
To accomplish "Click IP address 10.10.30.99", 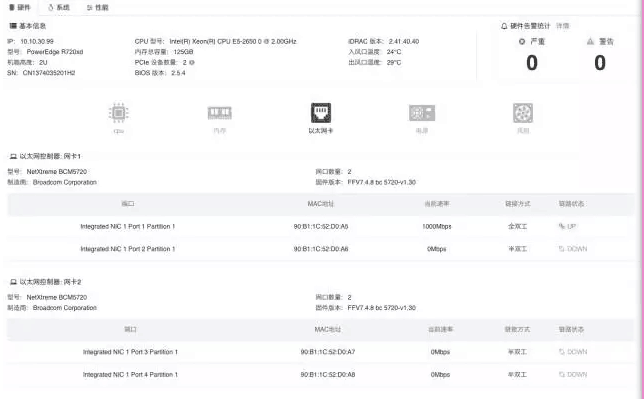I will pyautogui.click(x=37, y=42).
